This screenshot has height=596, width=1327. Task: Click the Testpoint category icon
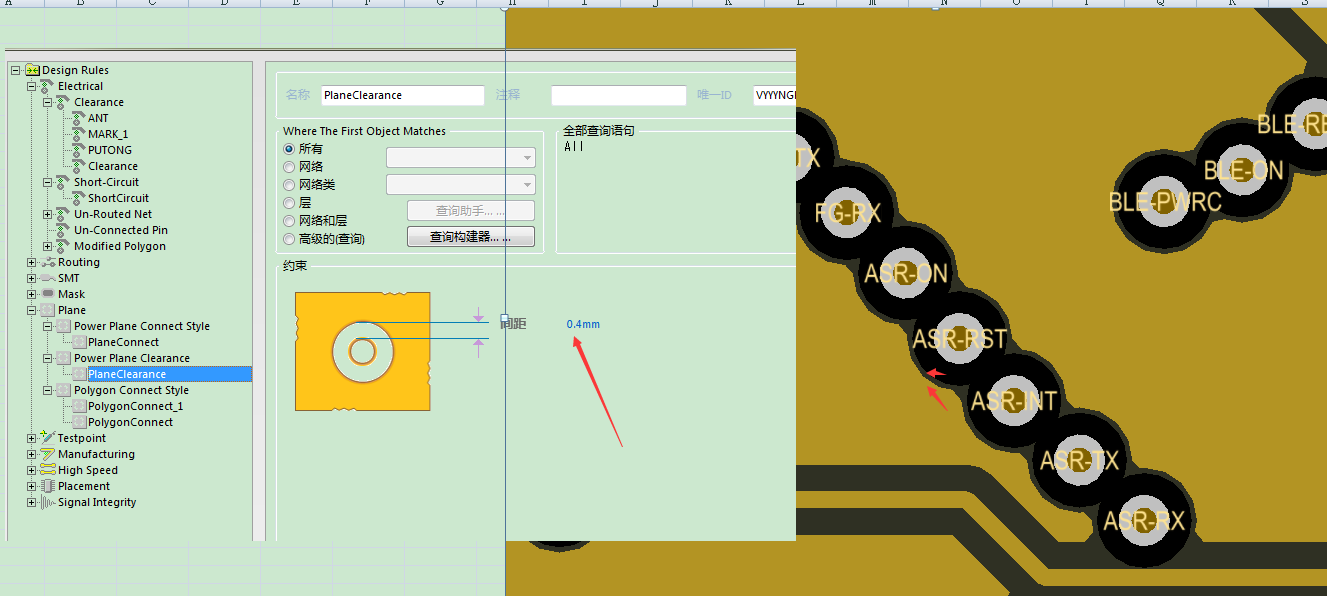coord(47,438)
